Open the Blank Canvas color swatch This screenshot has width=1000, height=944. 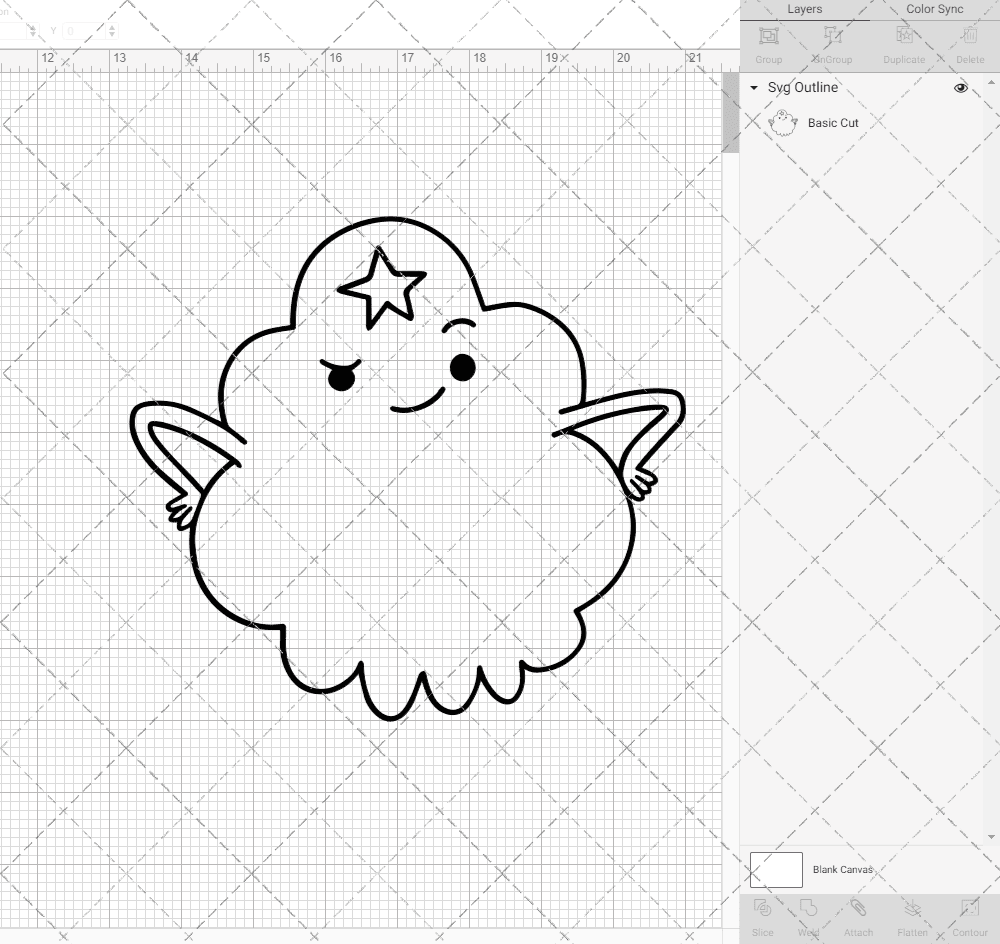coord(775,869)
